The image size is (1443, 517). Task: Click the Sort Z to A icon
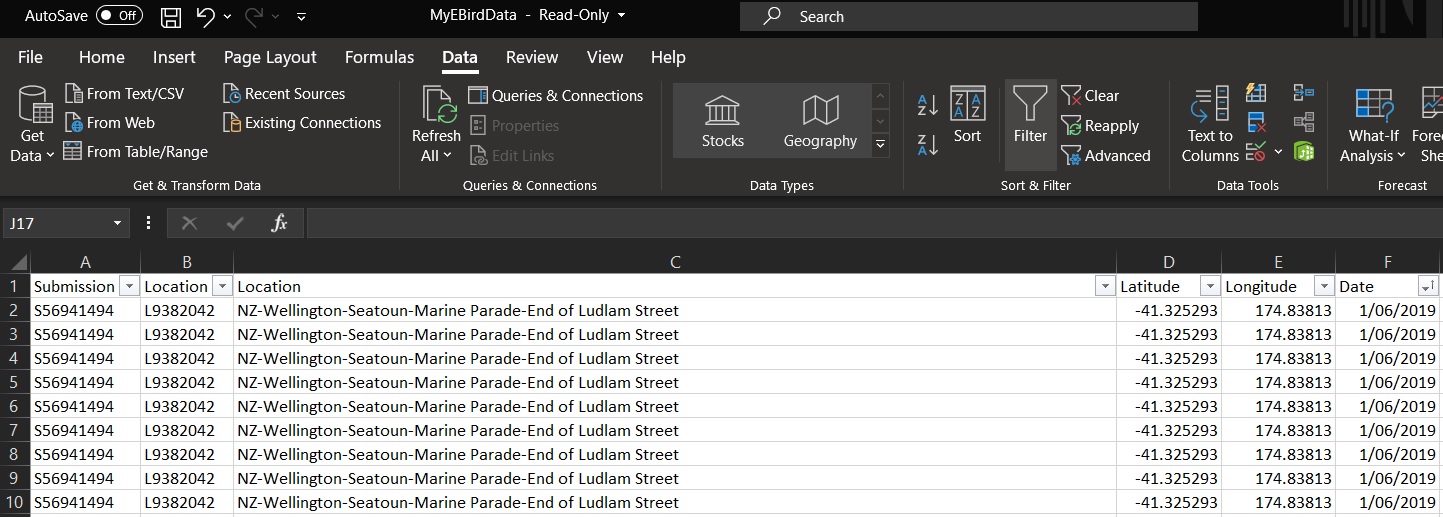pyautogui.click(x=927, y=145)
